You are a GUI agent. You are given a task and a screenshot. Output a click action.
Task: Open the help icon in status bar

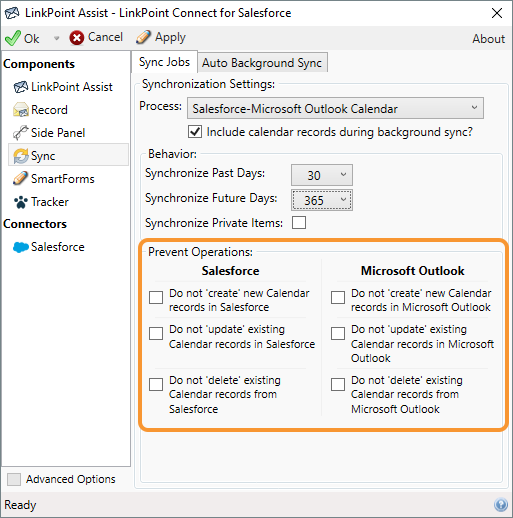point(501,504)
